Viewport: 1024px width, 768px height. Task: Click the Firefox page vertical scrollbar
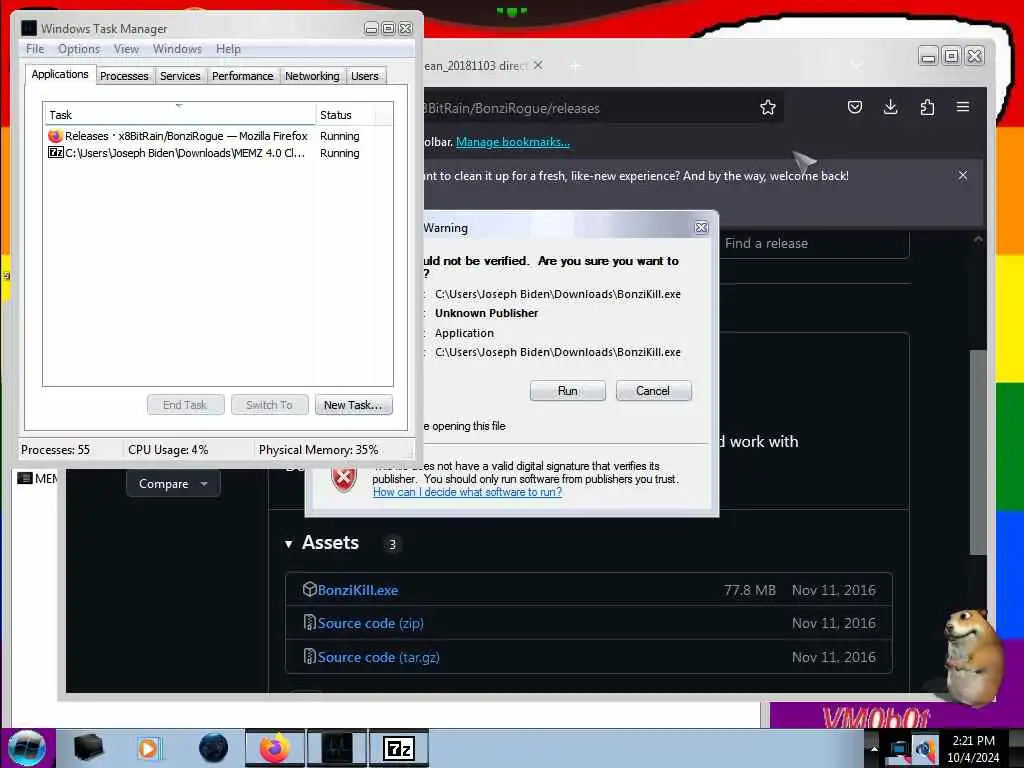point(978,452)
